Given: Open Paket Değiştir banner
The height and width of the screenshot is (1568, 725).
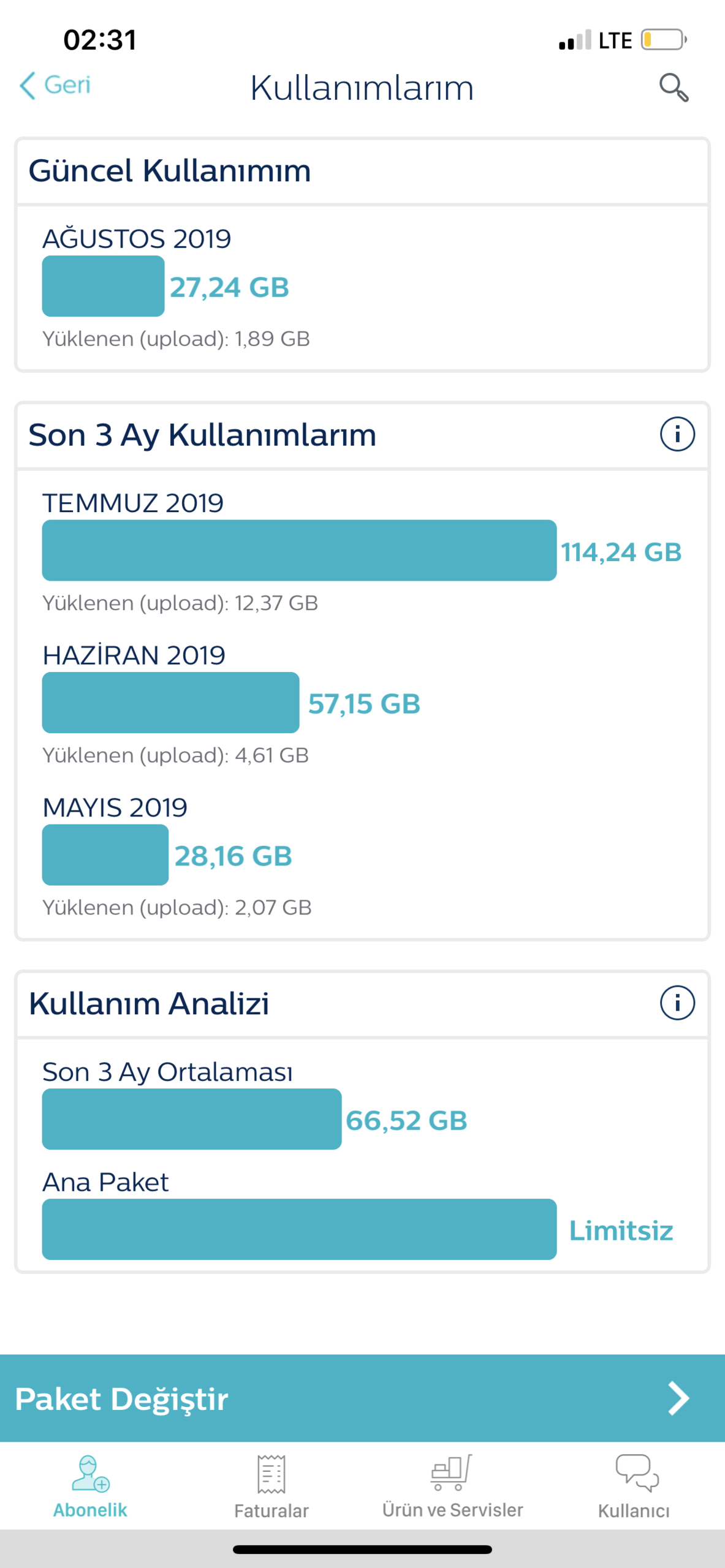Looking at the screenshot, I should [x=362, y=1398].
